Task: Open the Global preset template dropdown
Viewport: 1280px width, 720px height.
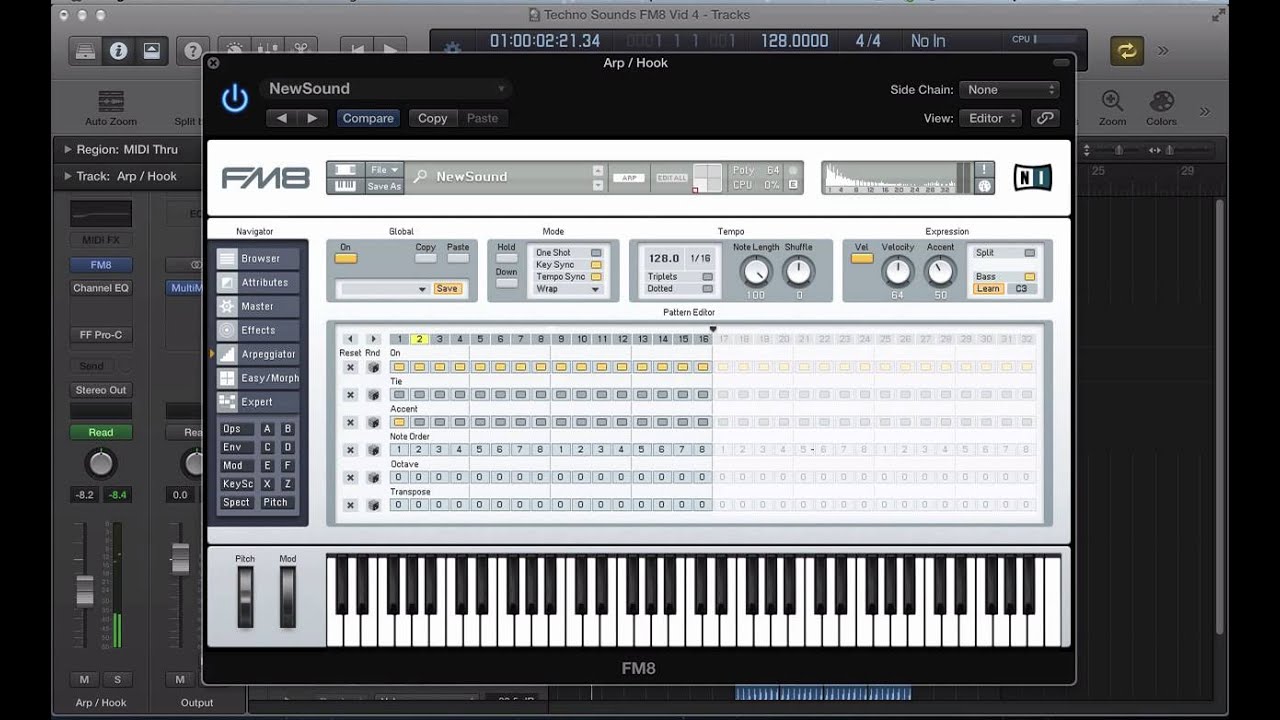Action: pyautogui.click(x=383, y=289)
